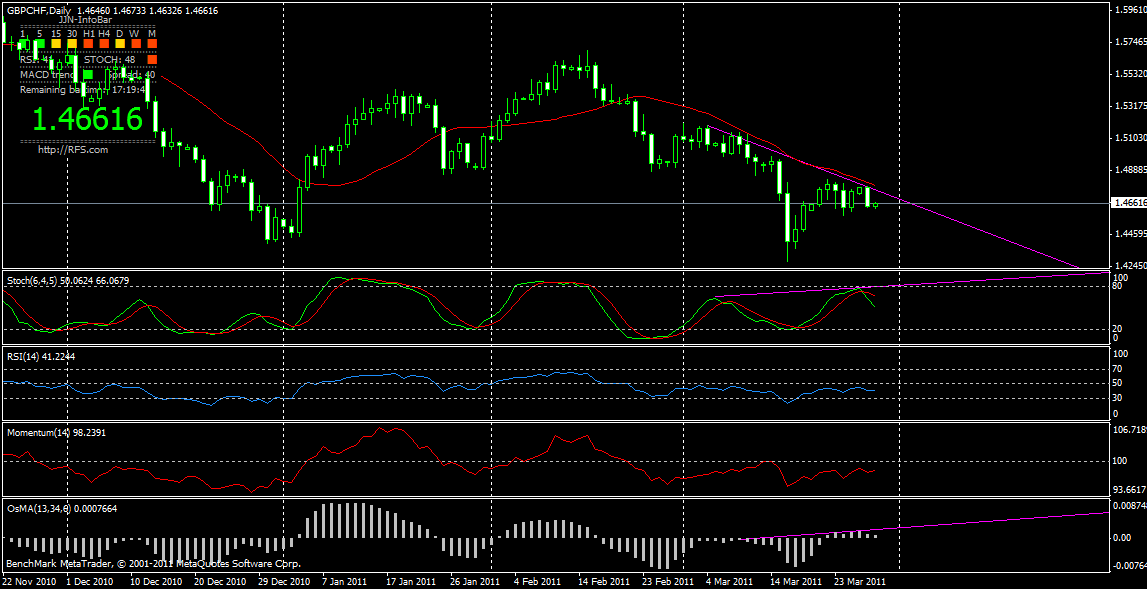Select the magenta trendline on the price chart
1147x589 pixels.
(892, 197)
